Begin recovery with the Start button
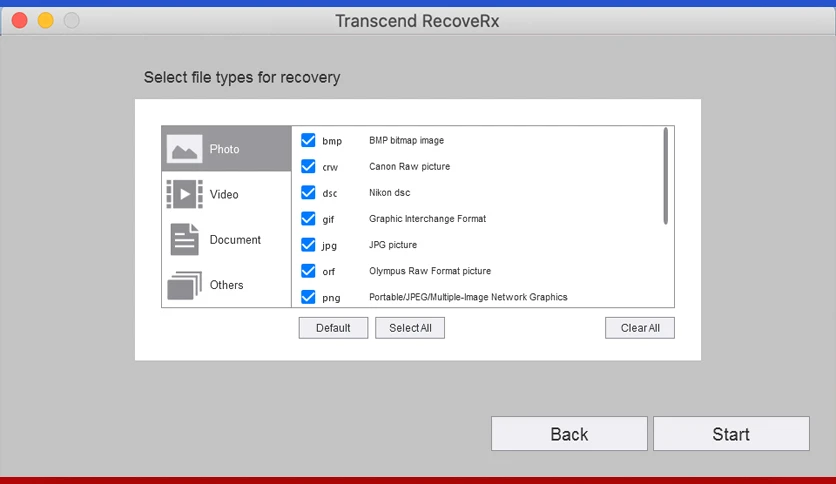The width and height of the screenshot is (836, 484). pyautogui.click(x=732, y=434)
